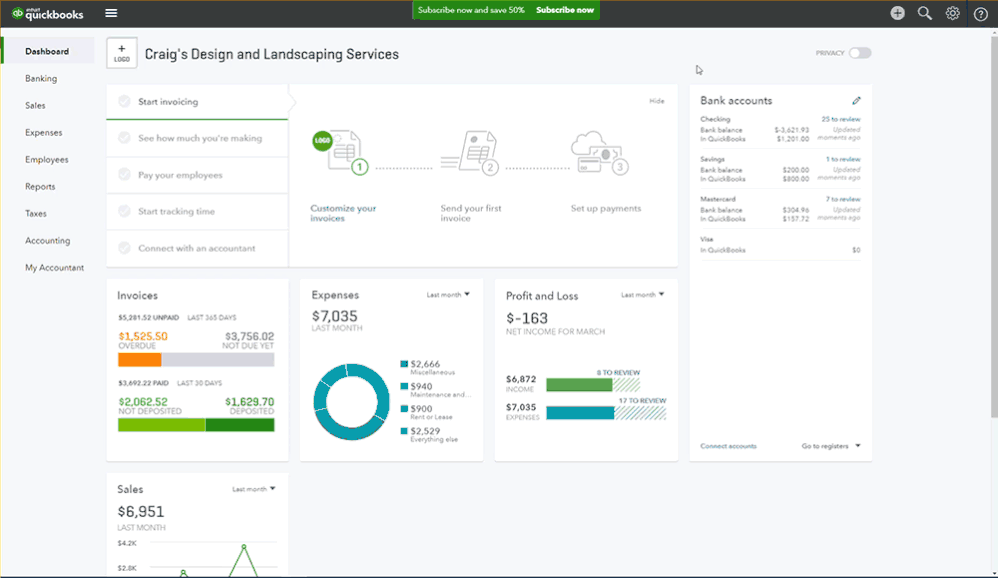Click the Start invoicing check circle
Viewport: 998px width, 578px height.
[124, 101]
